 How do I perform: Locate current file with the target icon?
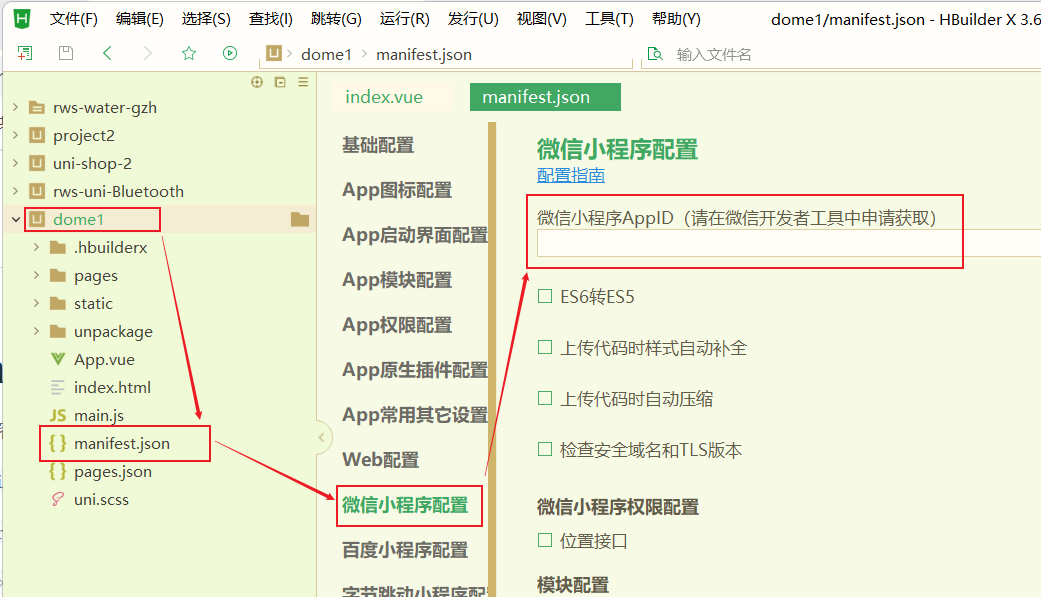[x=257, y=82]
